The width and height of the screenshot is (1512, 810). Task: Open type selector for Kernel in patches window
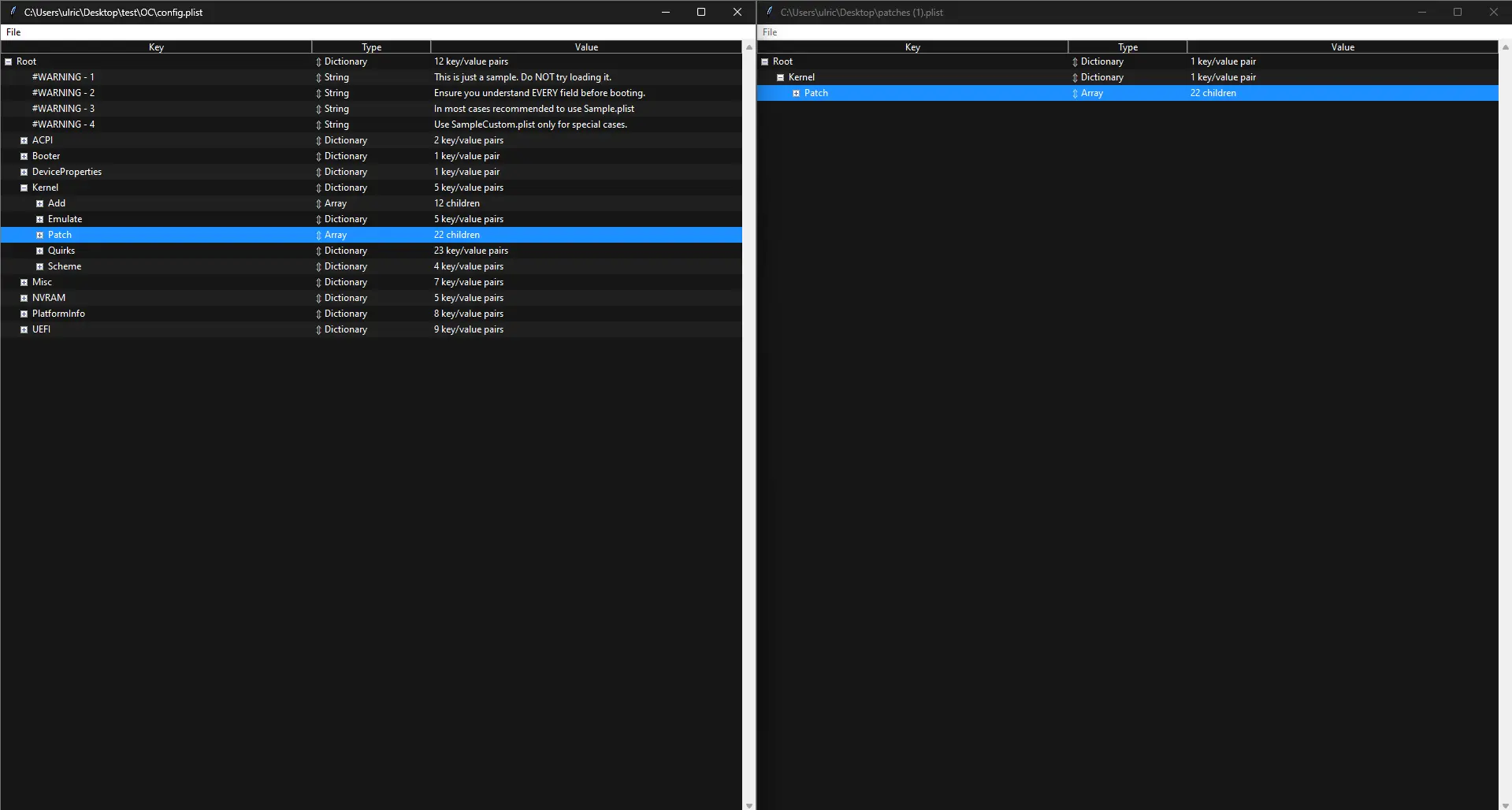pyautogui.click(x=1075, y=77)
